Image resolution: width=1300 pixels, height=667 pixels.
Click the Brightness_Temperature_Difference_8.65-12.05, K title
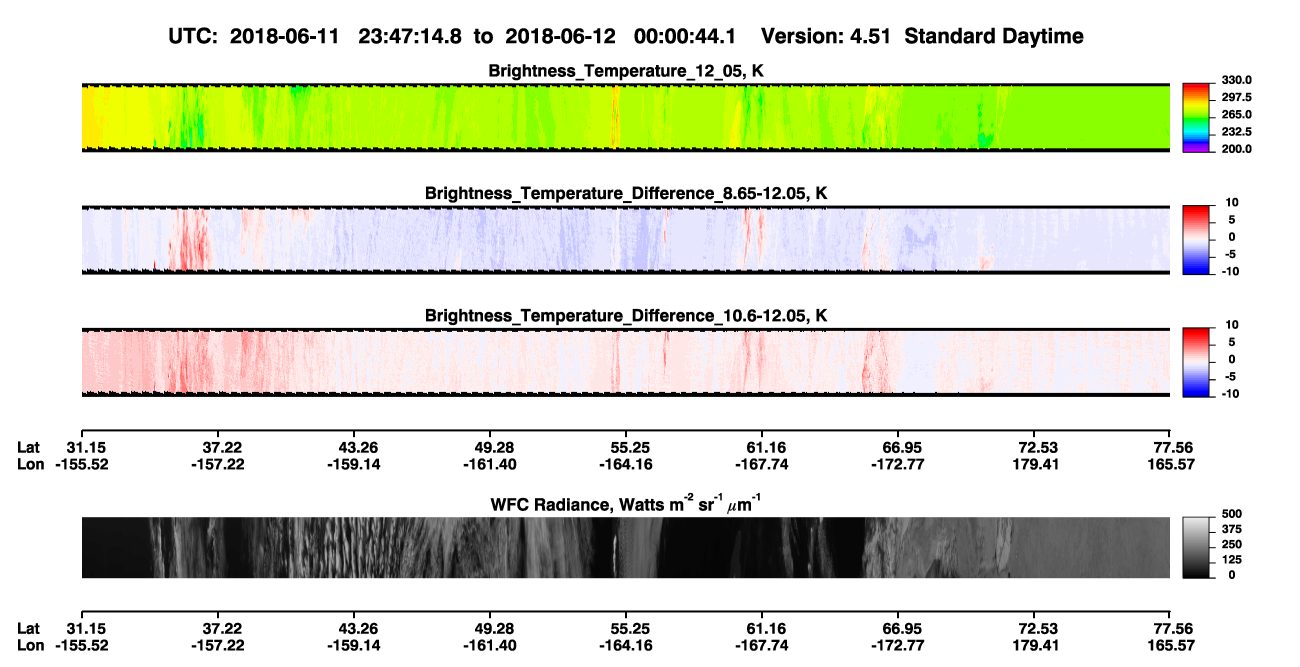(626, 193)
